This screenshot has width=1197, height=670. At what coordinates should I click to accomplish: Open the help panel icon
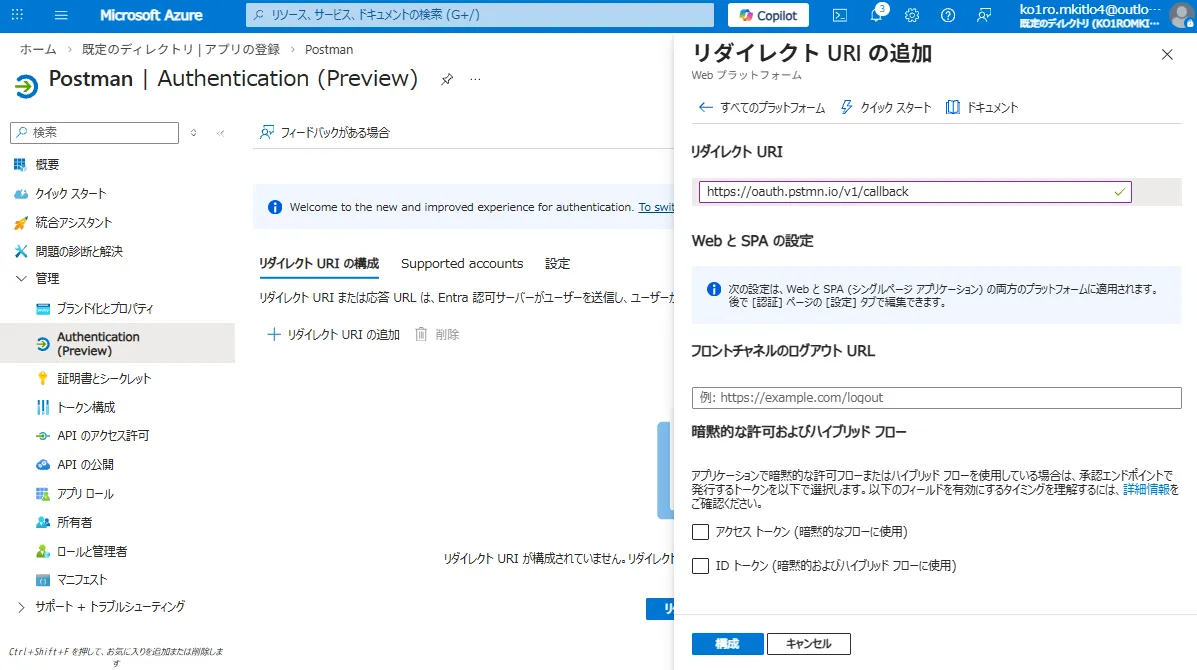coord(947,15)
